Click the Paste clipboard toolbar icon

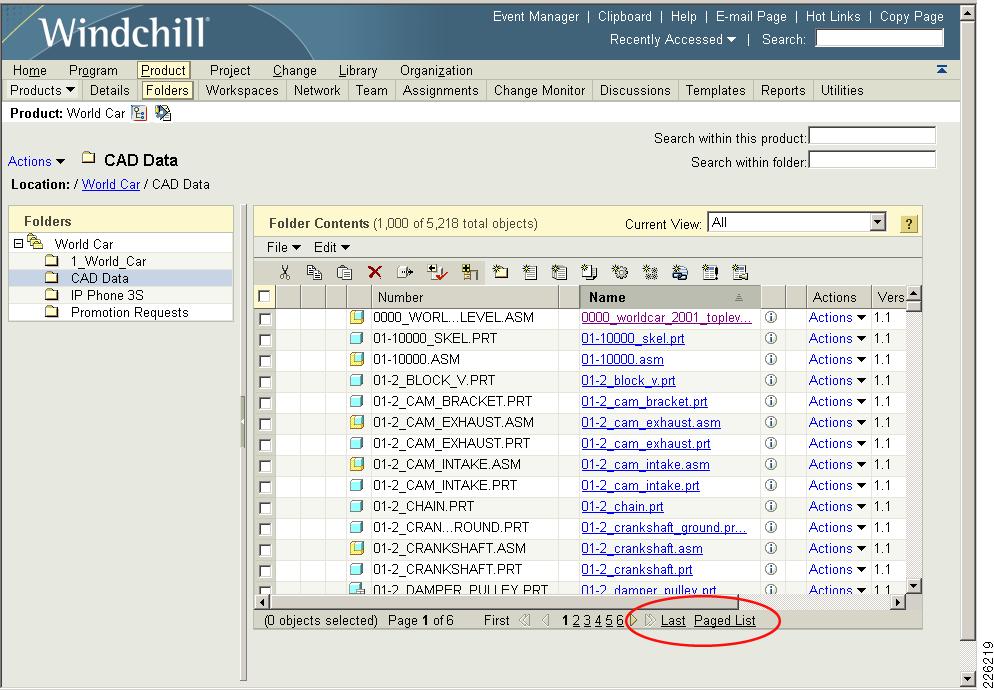344,272
